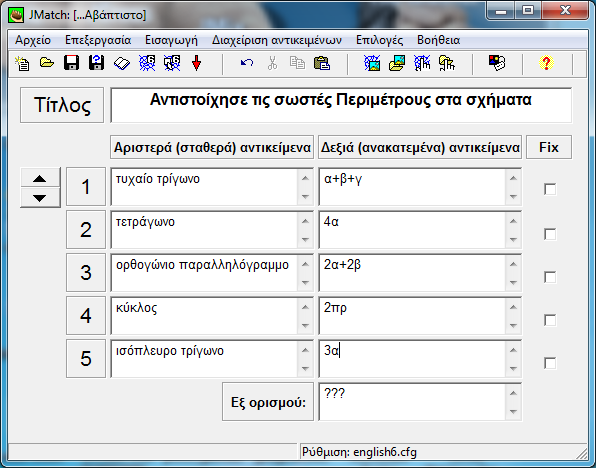Open the Αρχείο menu
This screenshot has width=596, height=468.
coord(33,40)
